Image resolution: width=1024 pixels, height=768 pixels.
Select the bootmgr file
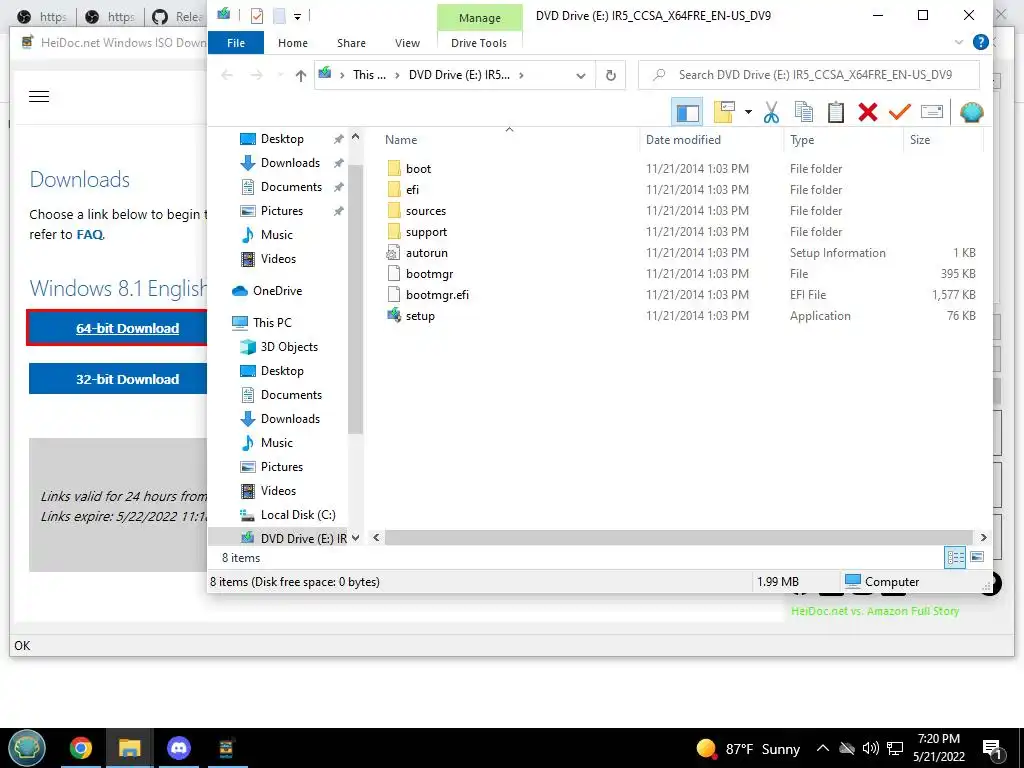point(429,274)
